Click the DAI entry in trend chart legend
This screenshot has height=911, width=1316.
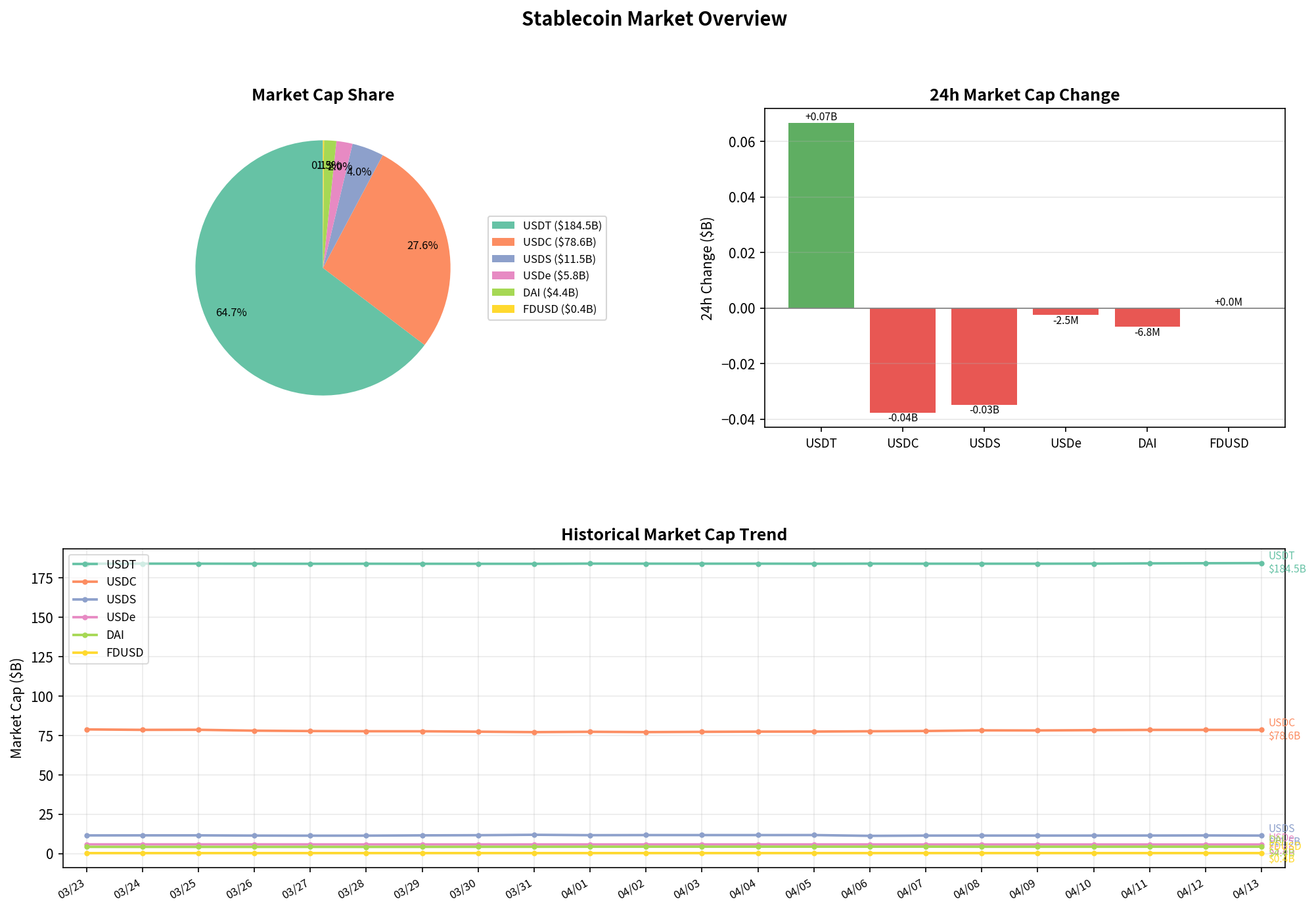click(99, 636)
